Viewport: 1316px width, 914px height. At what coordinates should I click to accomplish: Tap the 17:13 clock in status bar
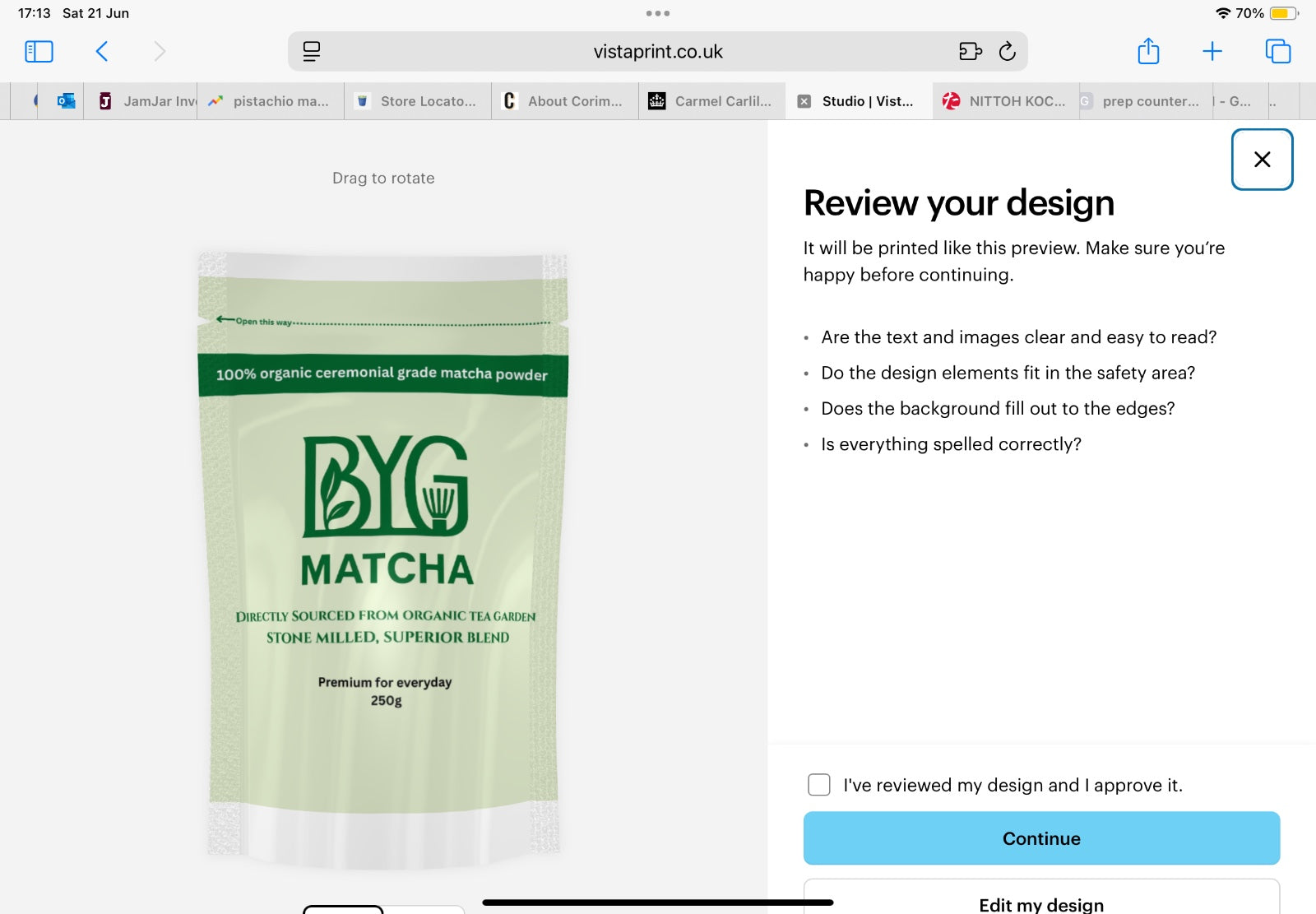click(x=34, y=13)
